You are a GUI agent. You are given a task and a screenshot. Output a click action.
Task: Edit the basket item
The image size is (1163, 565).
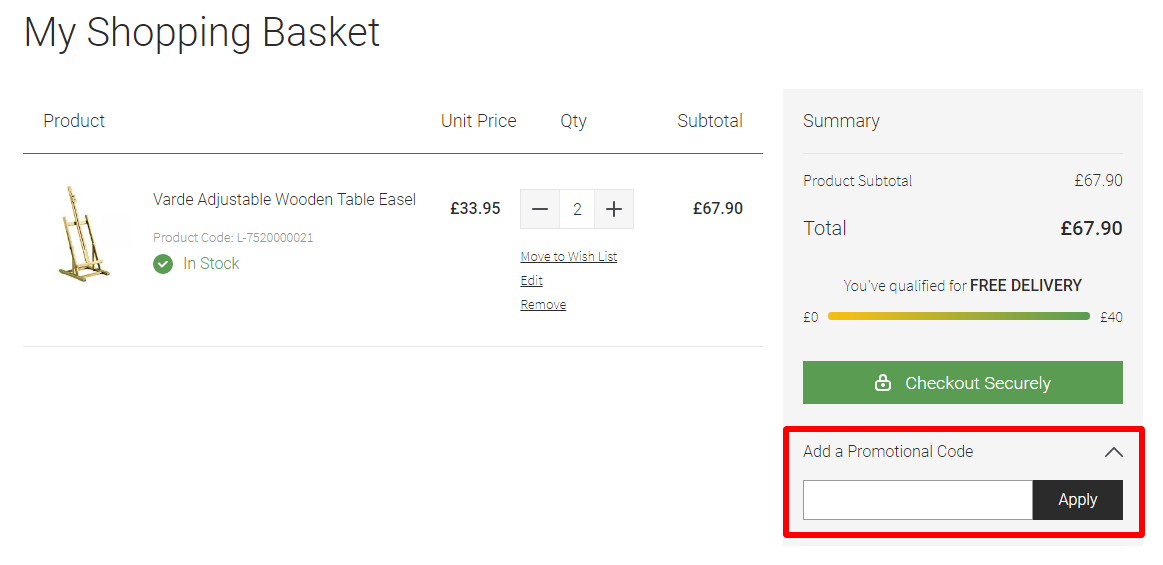tap(531, 280)
